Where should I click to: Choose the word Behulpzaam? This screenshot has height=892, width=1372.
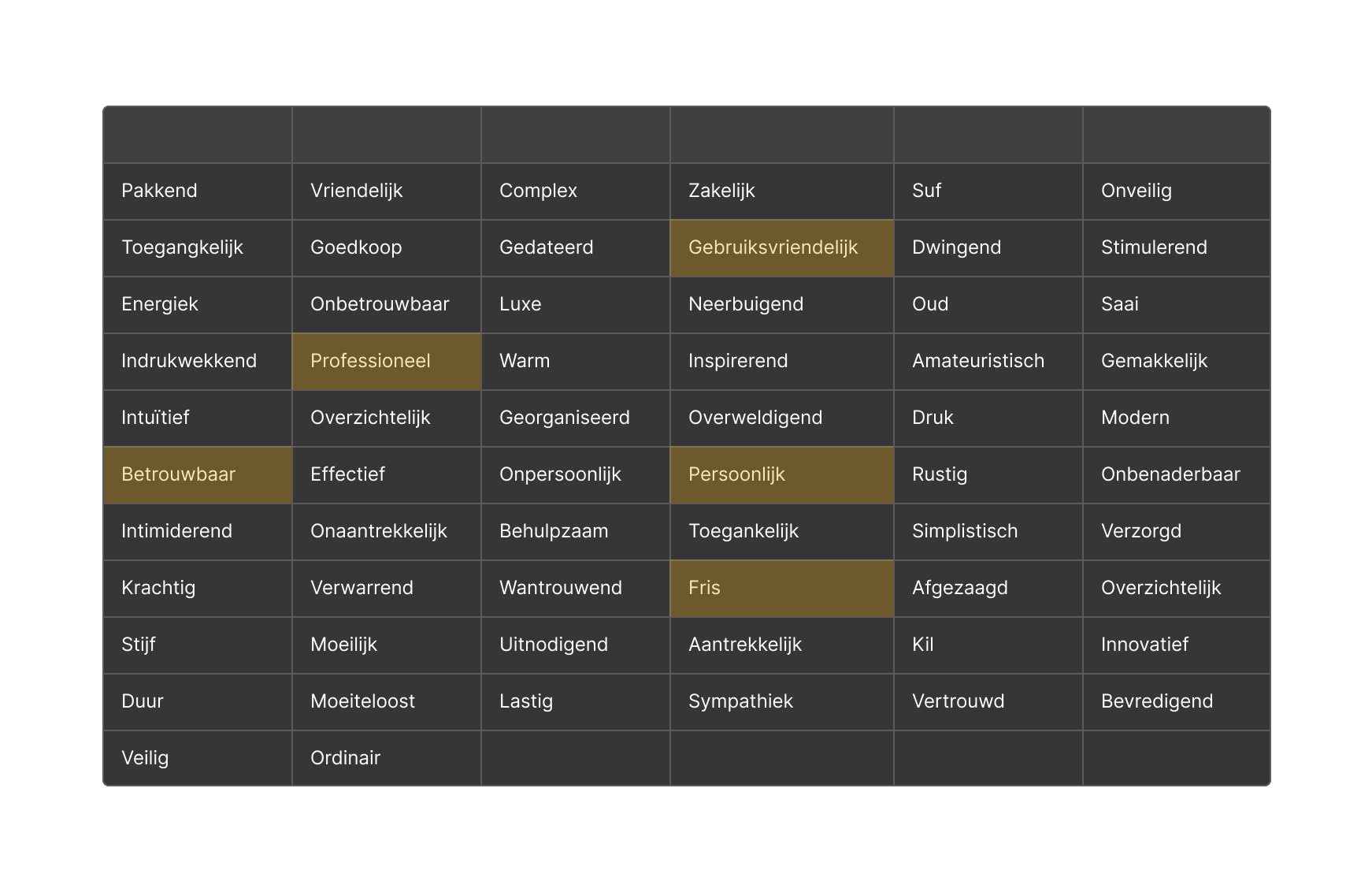(x=575, y=531)
